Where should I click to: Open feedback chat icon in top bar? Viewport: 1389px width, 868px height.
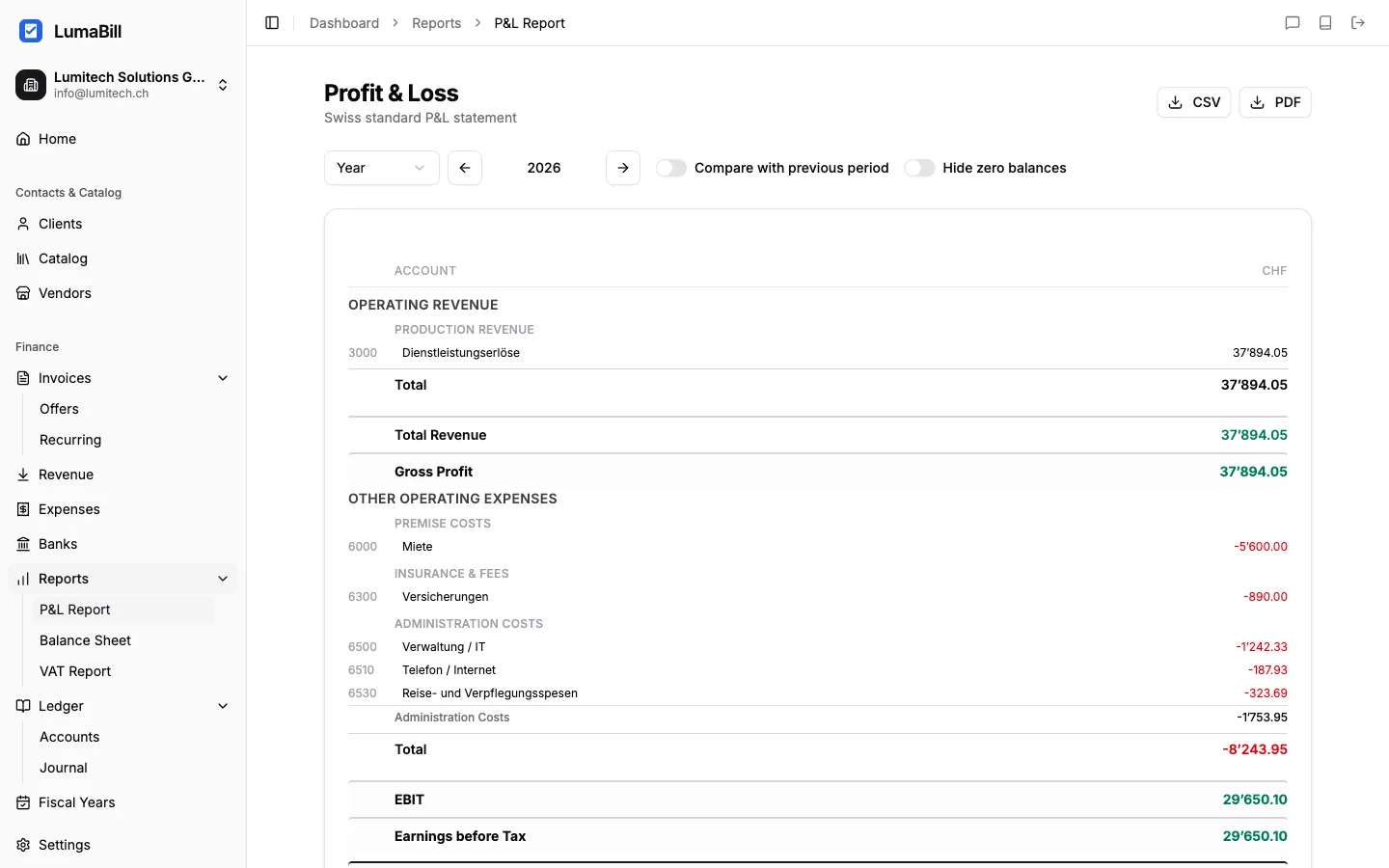coord(1293,22)
